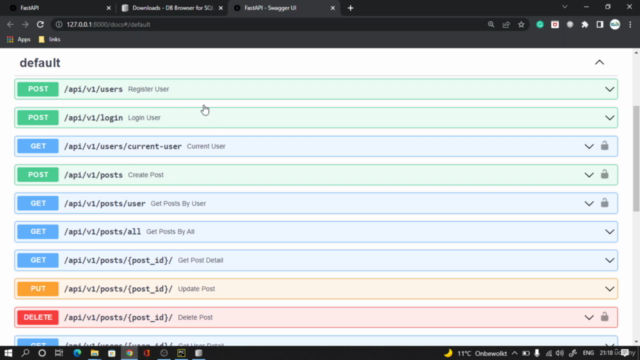The image size is (640, 360).
Task: Open PyCharm from the taskbar
Action: pos(181,353)
